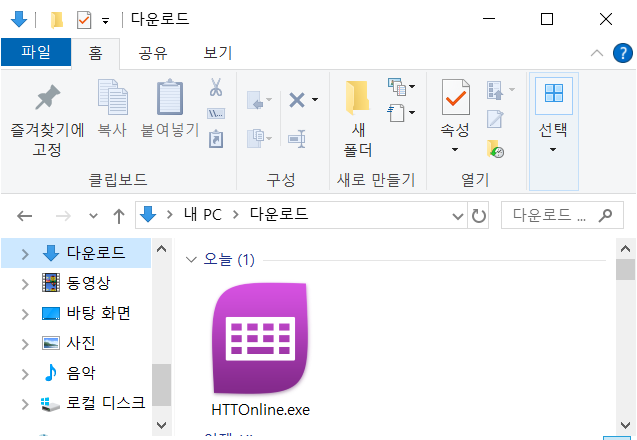Click the search magnifier icon
Screen dimensions: 637x440
(605, 215)
